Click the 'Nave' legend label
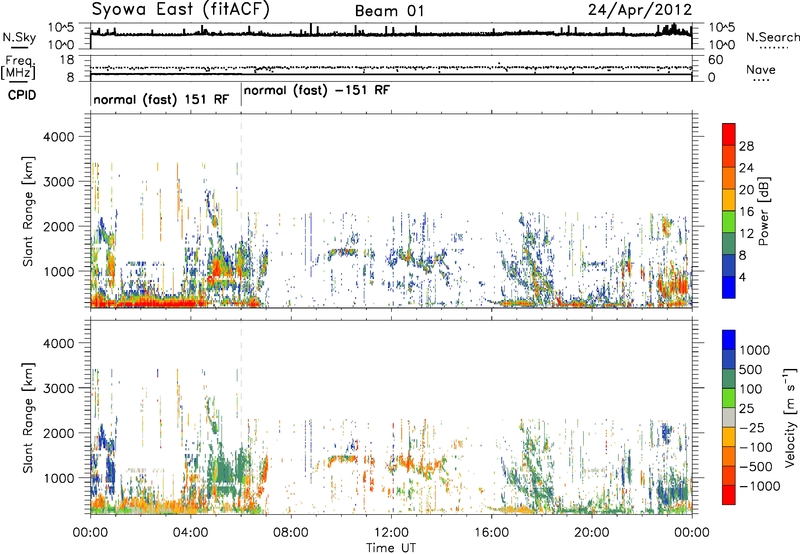 click(761, 69)
